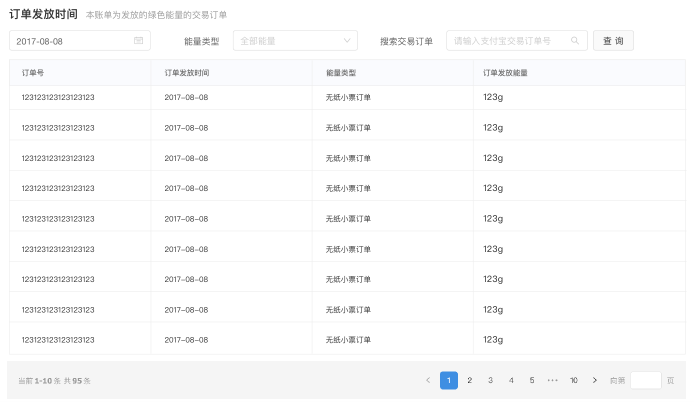Jump to page 5
694x402 pixels.
tap(532, 380)
